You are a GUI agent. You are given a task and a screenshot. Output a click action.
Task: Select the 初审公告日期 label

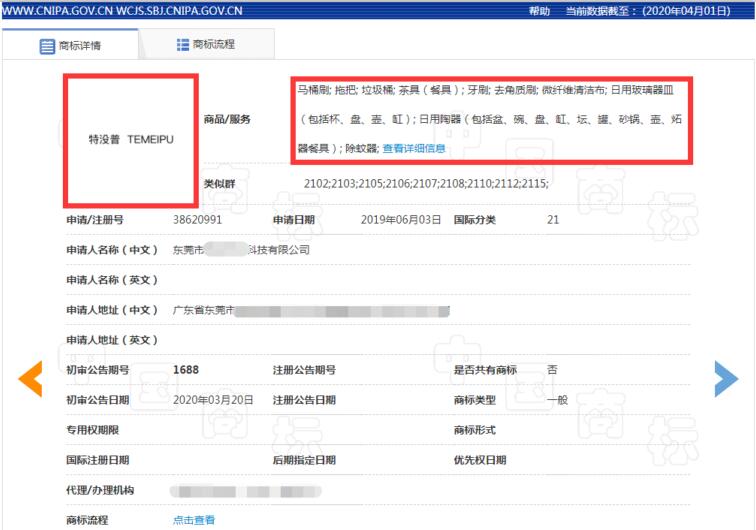point(97,400)
